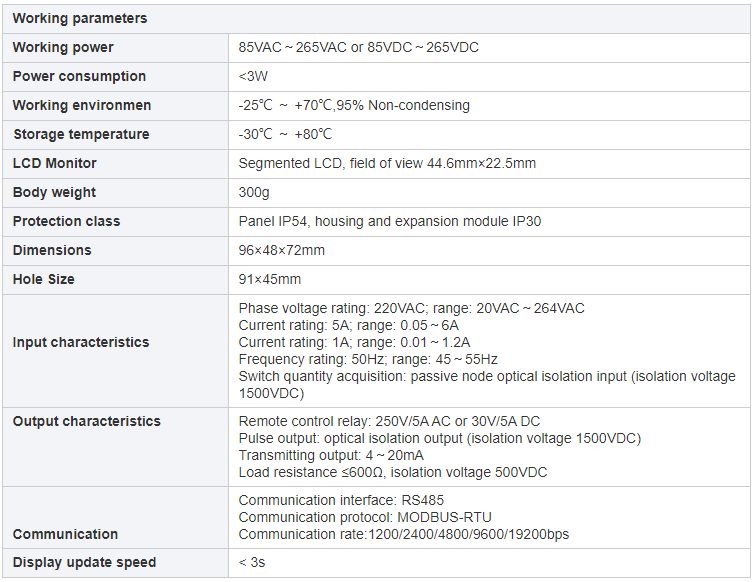Click the Body weight 300g value
Screen dimensions: 755x582
[254, 193]
